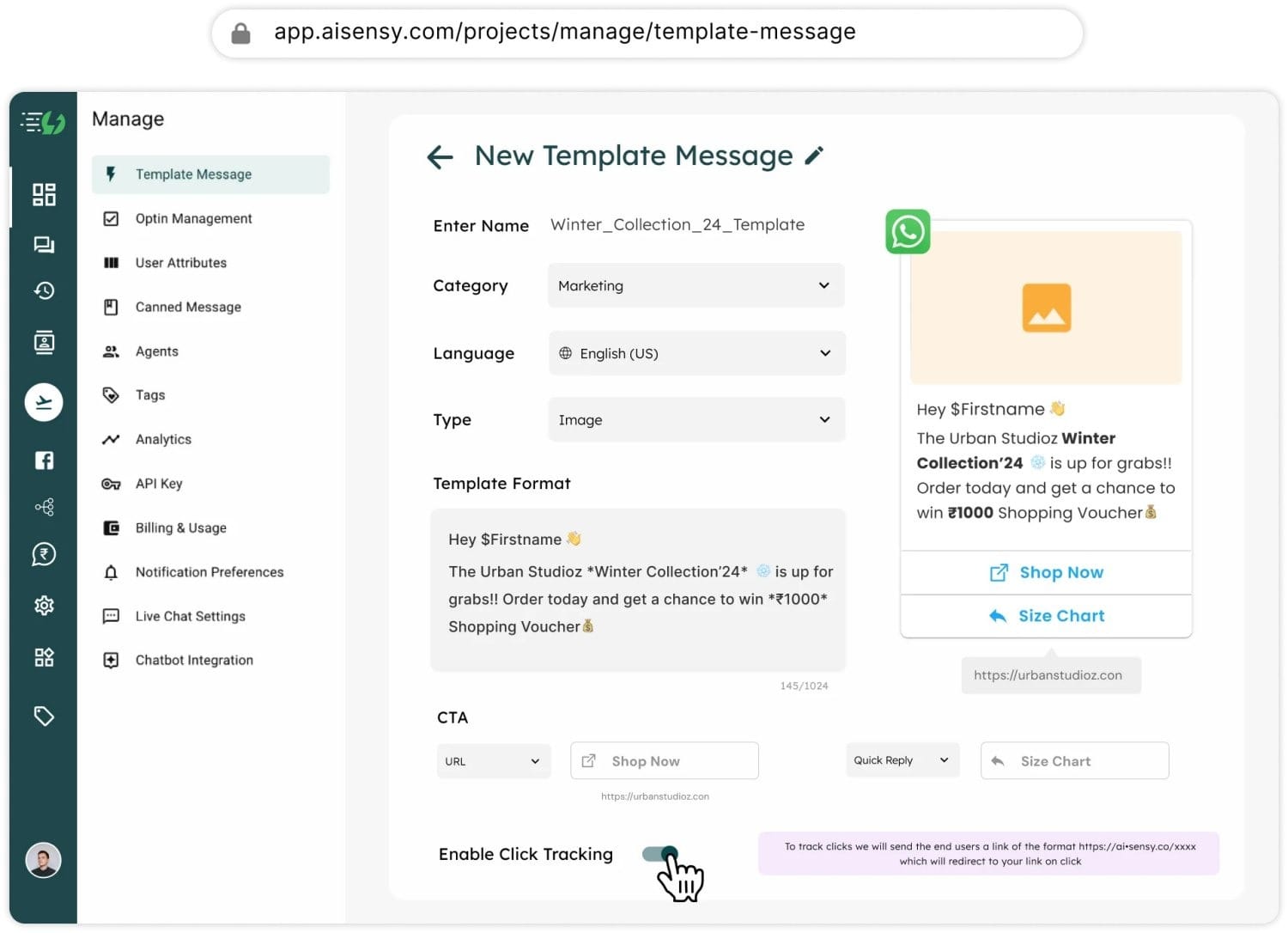Toggle the Enable Click Tracking switch
The height and width of the screenshot is (933, 1288).
[660, 854]
